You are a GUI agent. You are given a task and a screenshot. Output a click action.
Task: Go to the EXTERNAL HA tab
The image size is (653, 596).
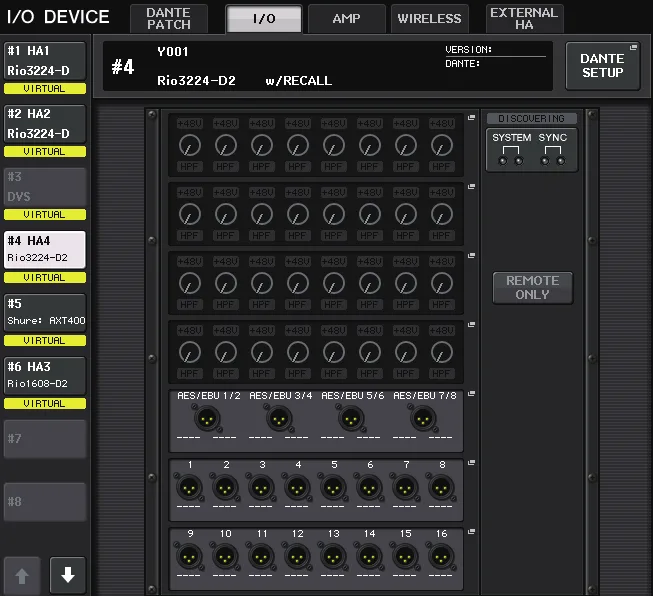point(524,19)
